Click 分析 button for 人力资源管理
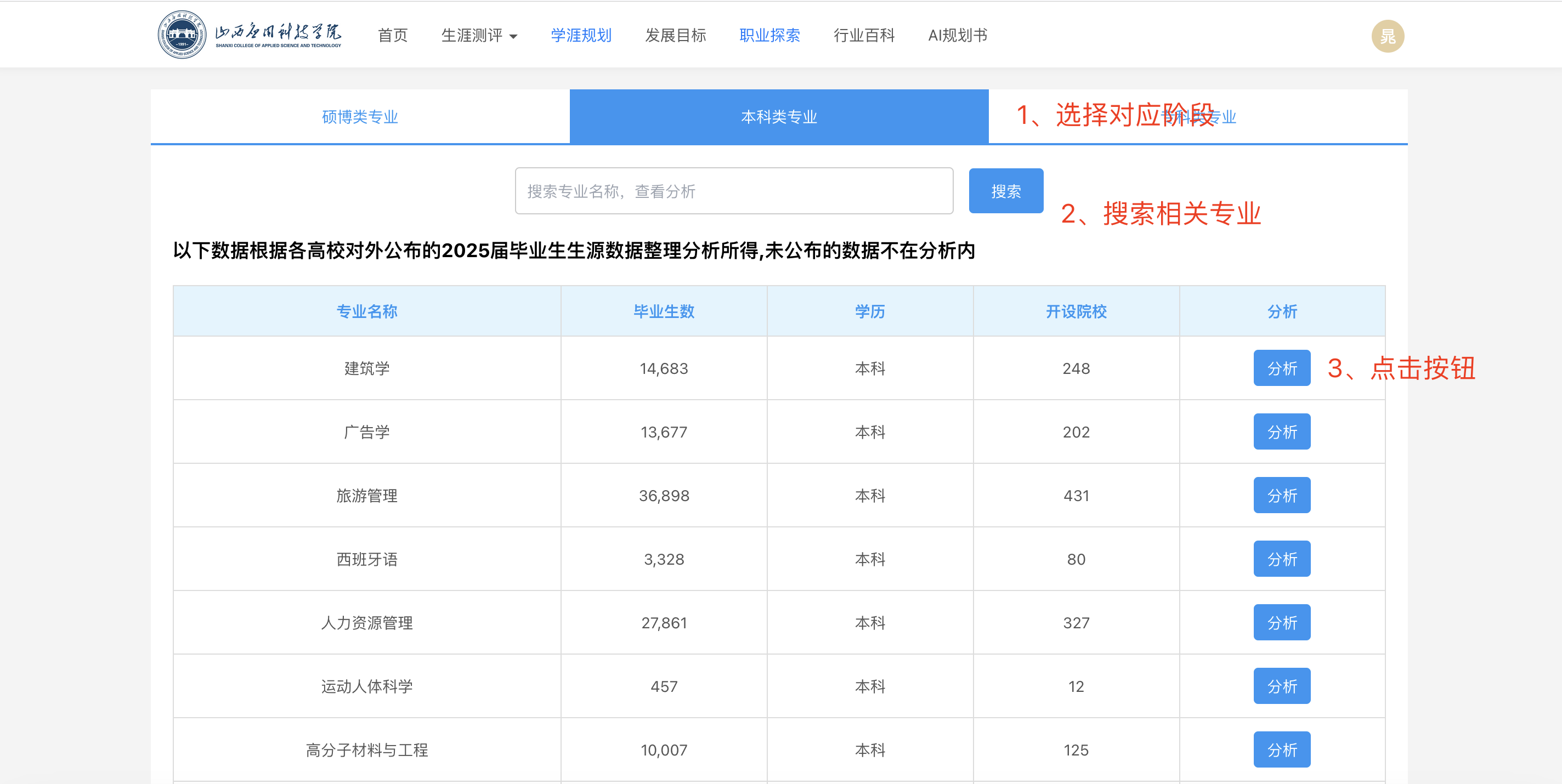The image size is (1562, 784). pos(1282,623)
